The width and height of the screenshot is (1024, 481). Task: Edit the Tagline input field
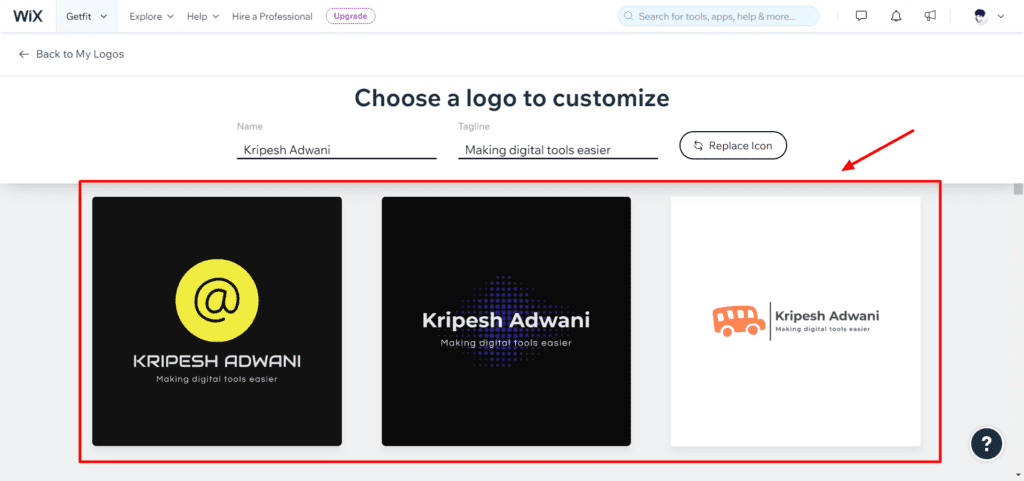pyautogui.click(x=558, y=150)
